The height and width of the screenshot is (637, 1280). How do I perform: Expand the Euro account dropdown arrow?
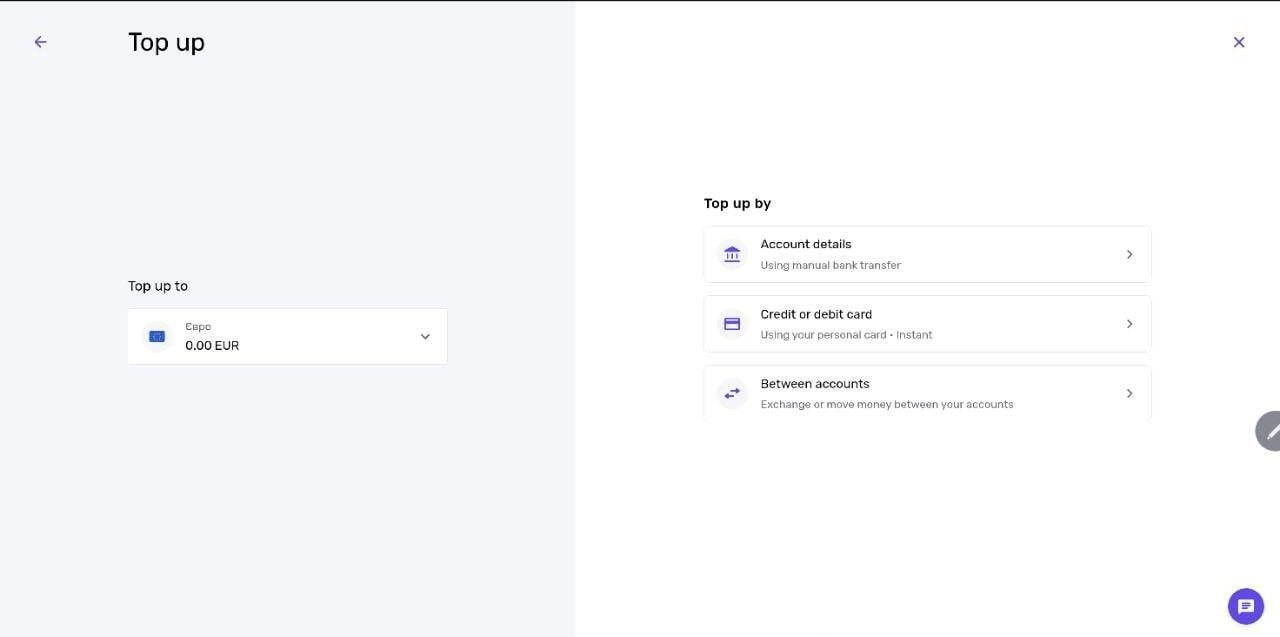tap(425, 337)
